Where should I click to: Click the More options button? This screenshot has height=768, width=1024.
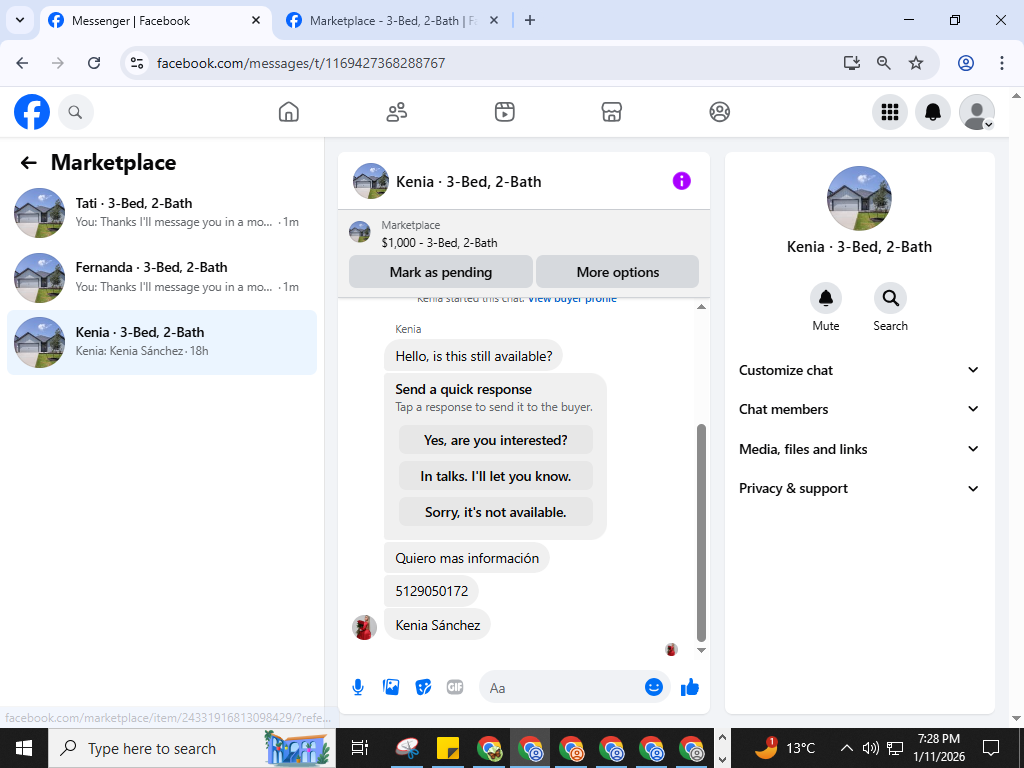618,272
